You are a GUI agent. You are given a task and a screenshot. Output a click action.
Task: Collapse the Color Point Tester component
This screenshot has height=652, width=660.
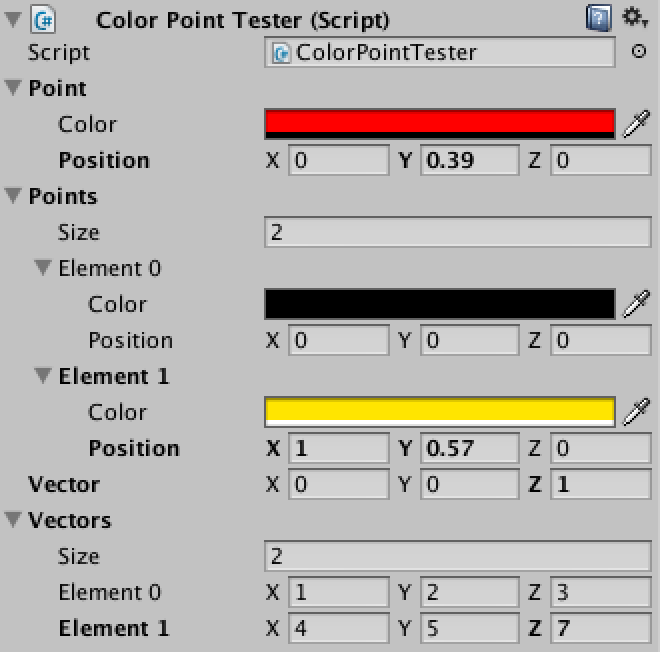click(x=13, y=19)
